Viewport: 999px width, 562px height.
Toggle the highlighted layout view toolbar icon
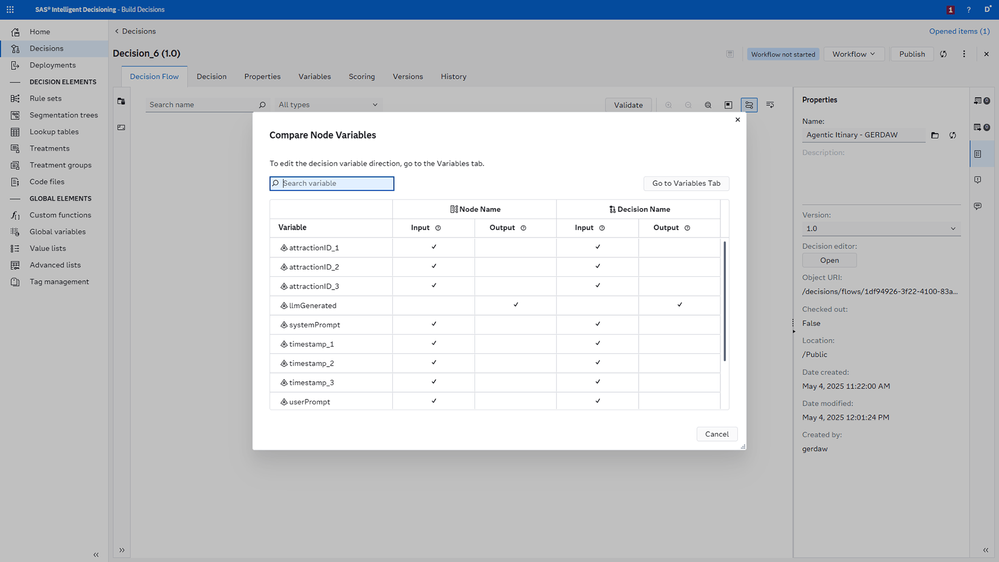click(749, 105)
